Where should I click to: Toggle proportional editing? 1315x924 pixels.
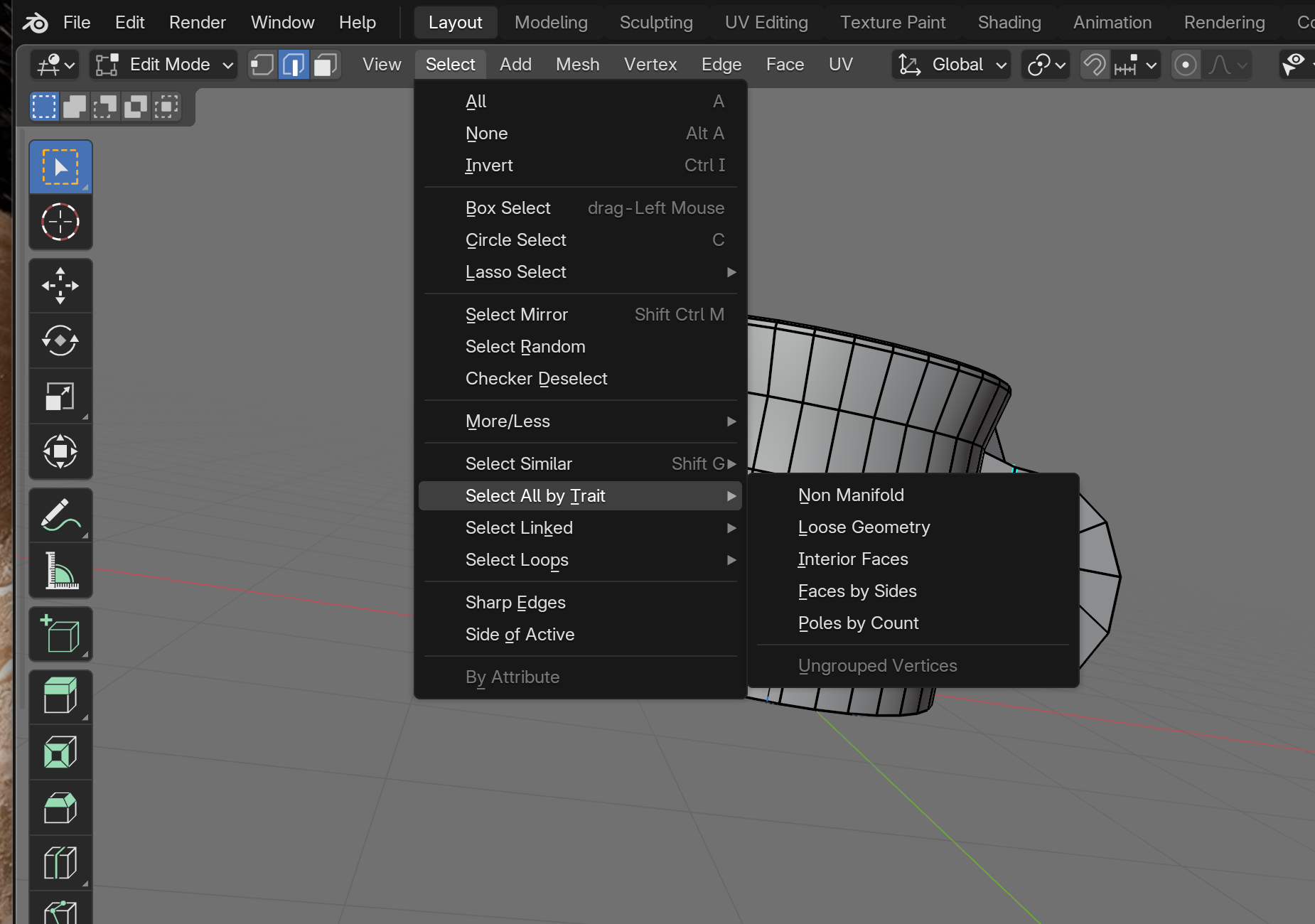[x=1186, y=65]
